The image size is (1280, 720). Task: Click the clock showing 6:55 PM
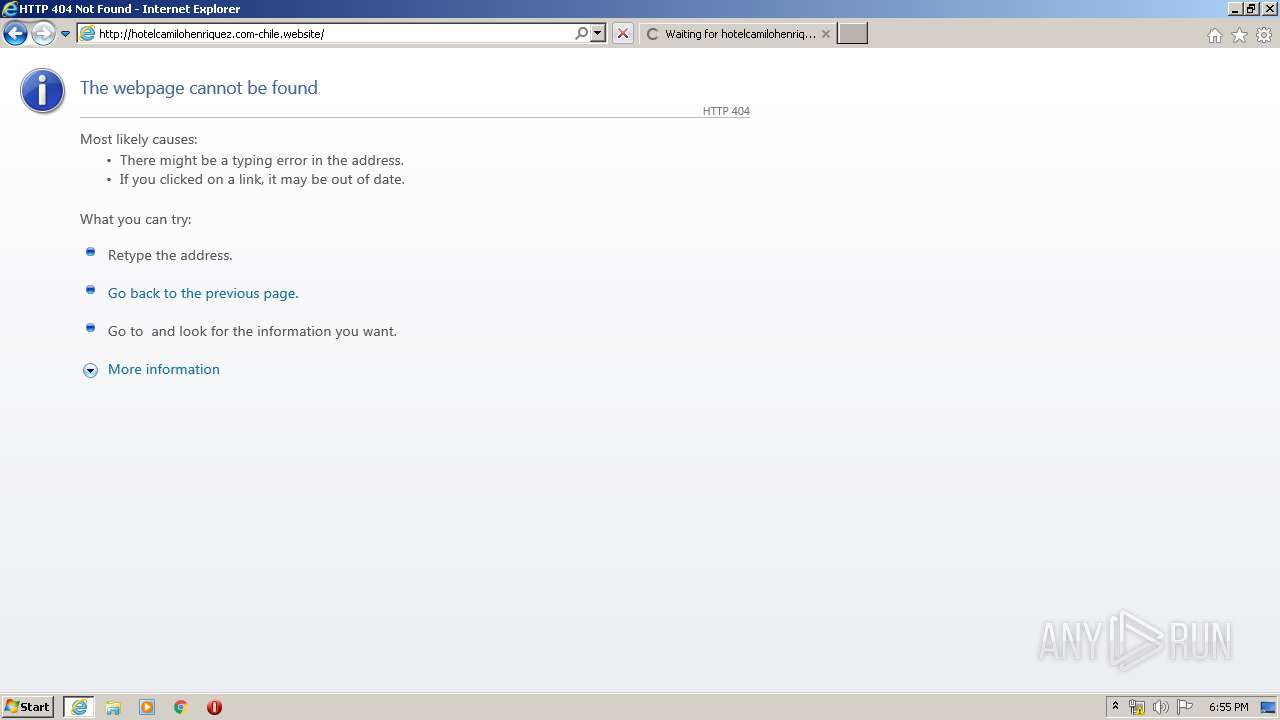click(1228, 707)
